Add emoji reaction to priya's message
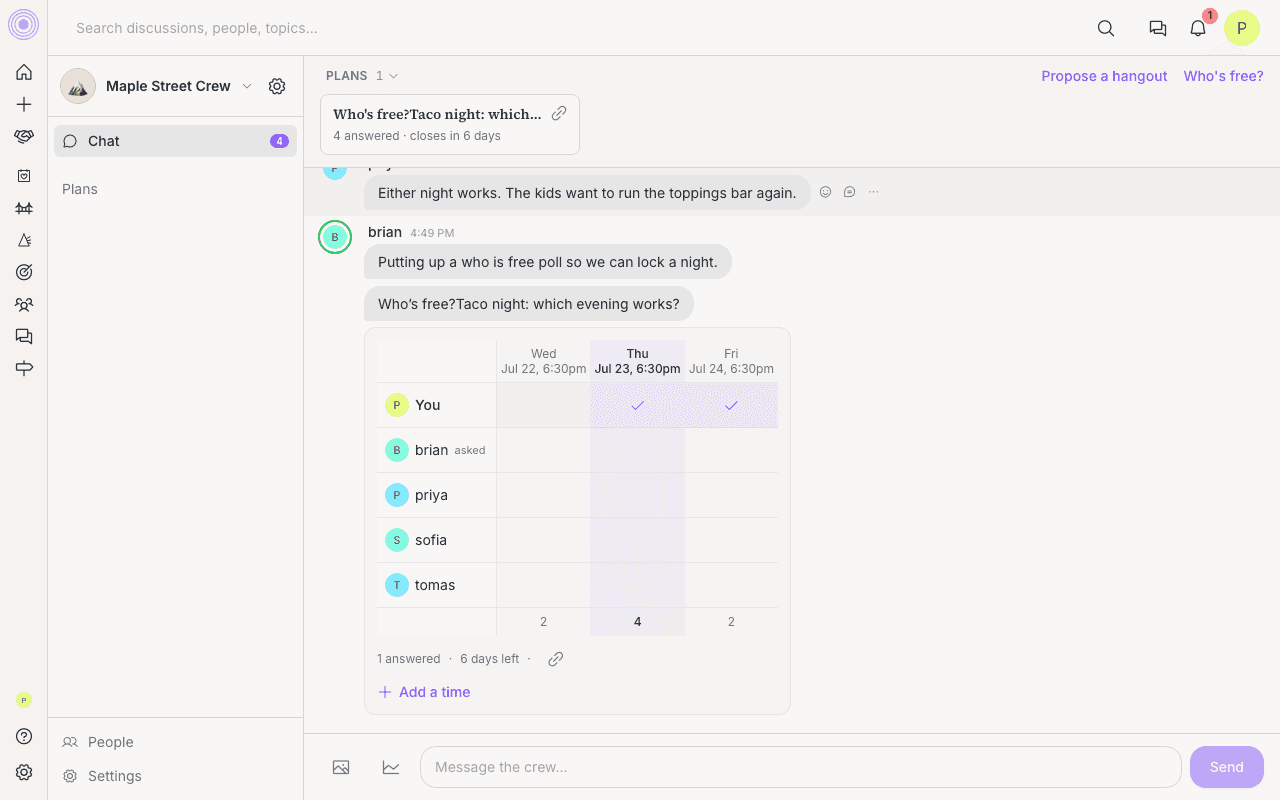 [x=825, y=192]
